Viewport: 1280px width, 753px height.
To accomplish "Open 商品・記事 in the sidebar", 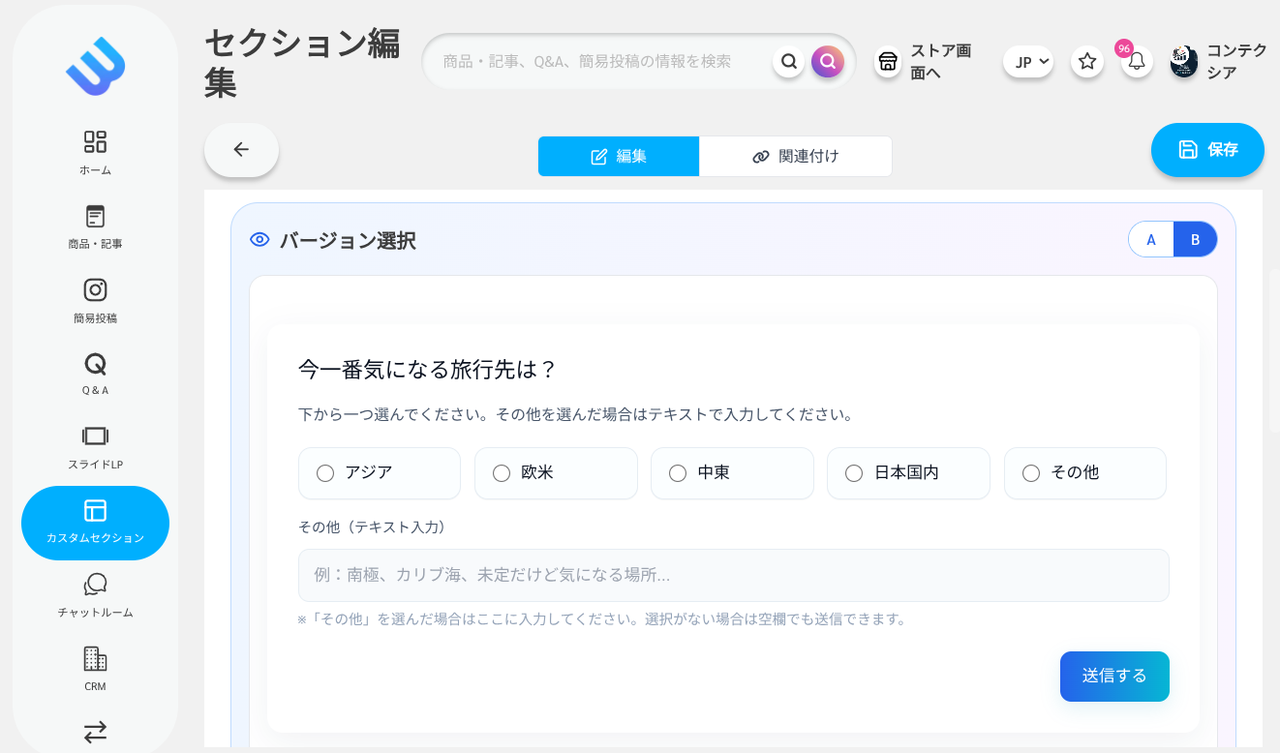I will pos(95,227).
